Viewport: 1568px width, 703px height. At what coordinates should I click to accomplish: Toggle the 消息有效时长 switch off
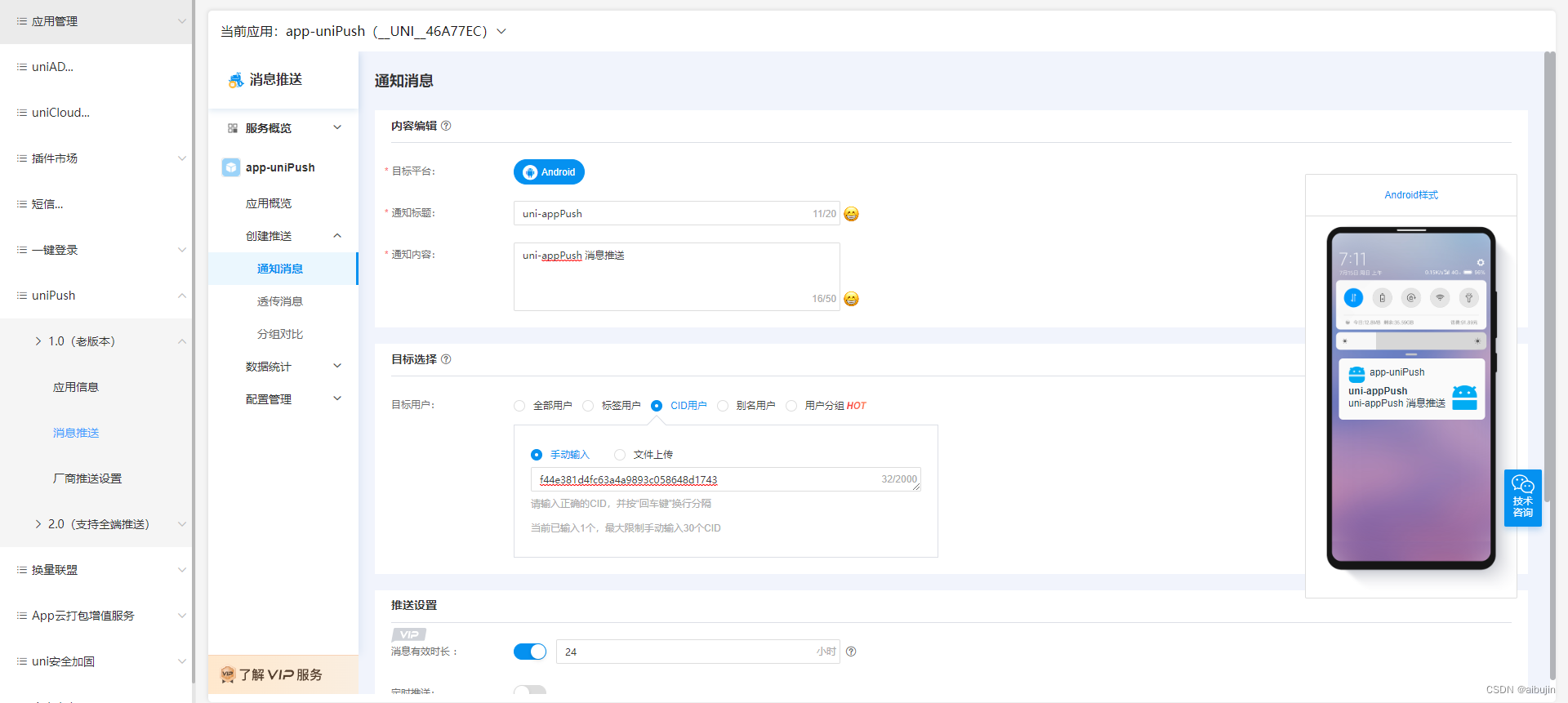pyautogui.click(x=530, y=652)
